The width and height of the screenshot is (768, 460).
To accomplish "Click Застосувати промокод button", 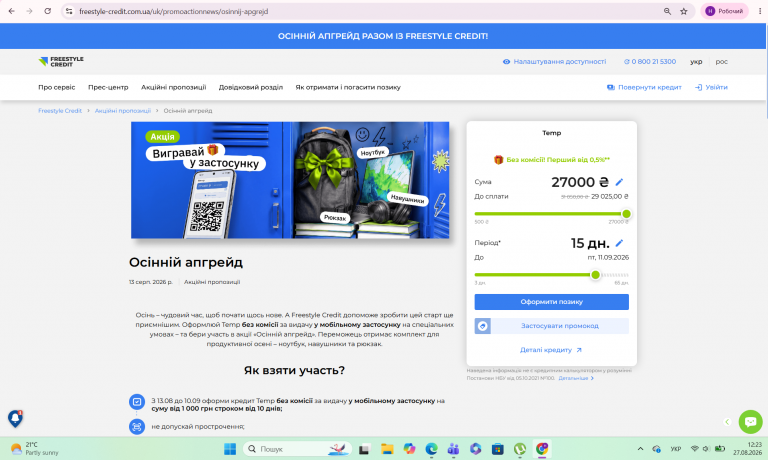I will [x=552, y=326].
